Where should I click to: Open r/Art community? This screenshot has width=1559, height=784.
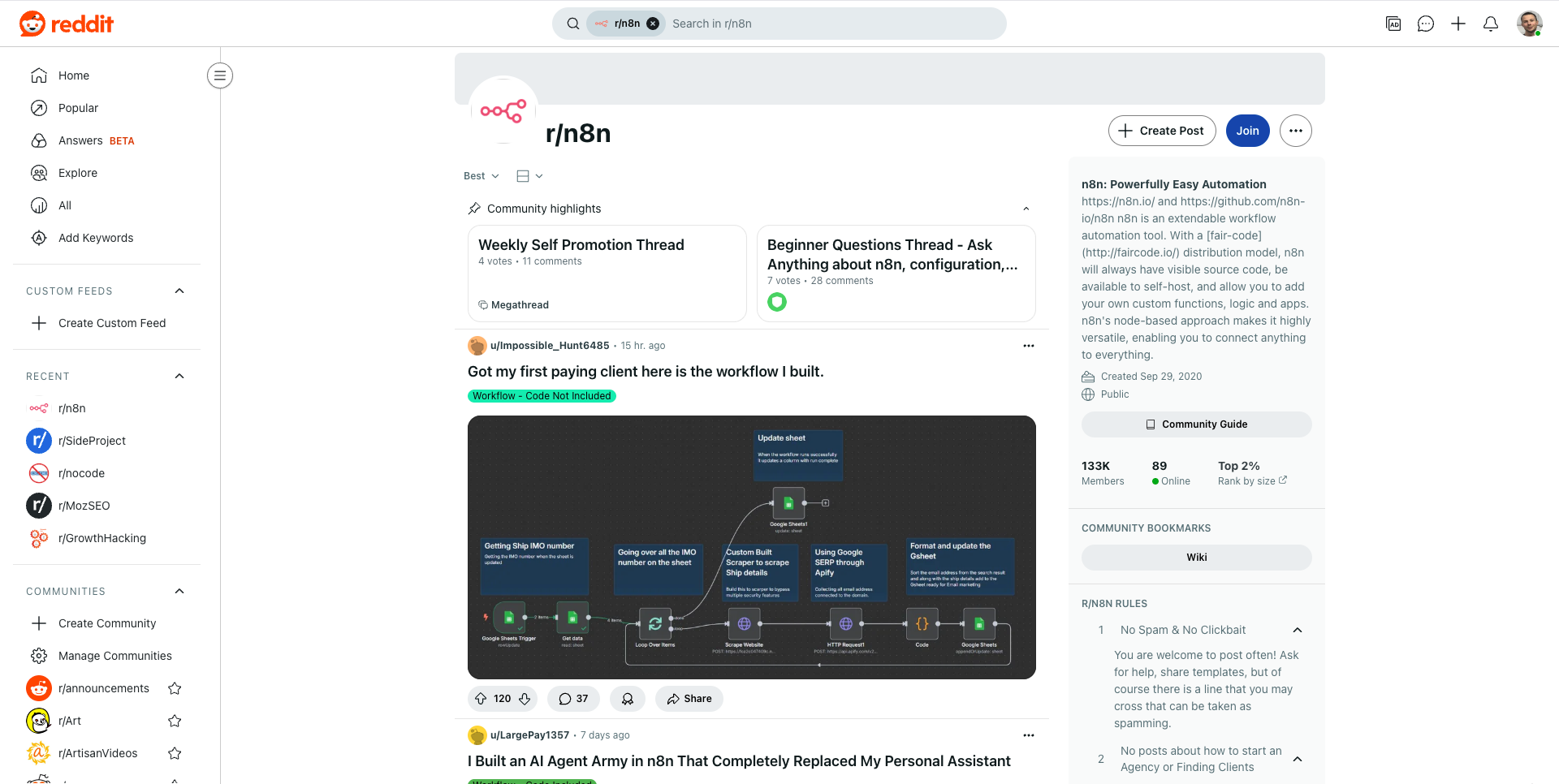click(70, 721)
